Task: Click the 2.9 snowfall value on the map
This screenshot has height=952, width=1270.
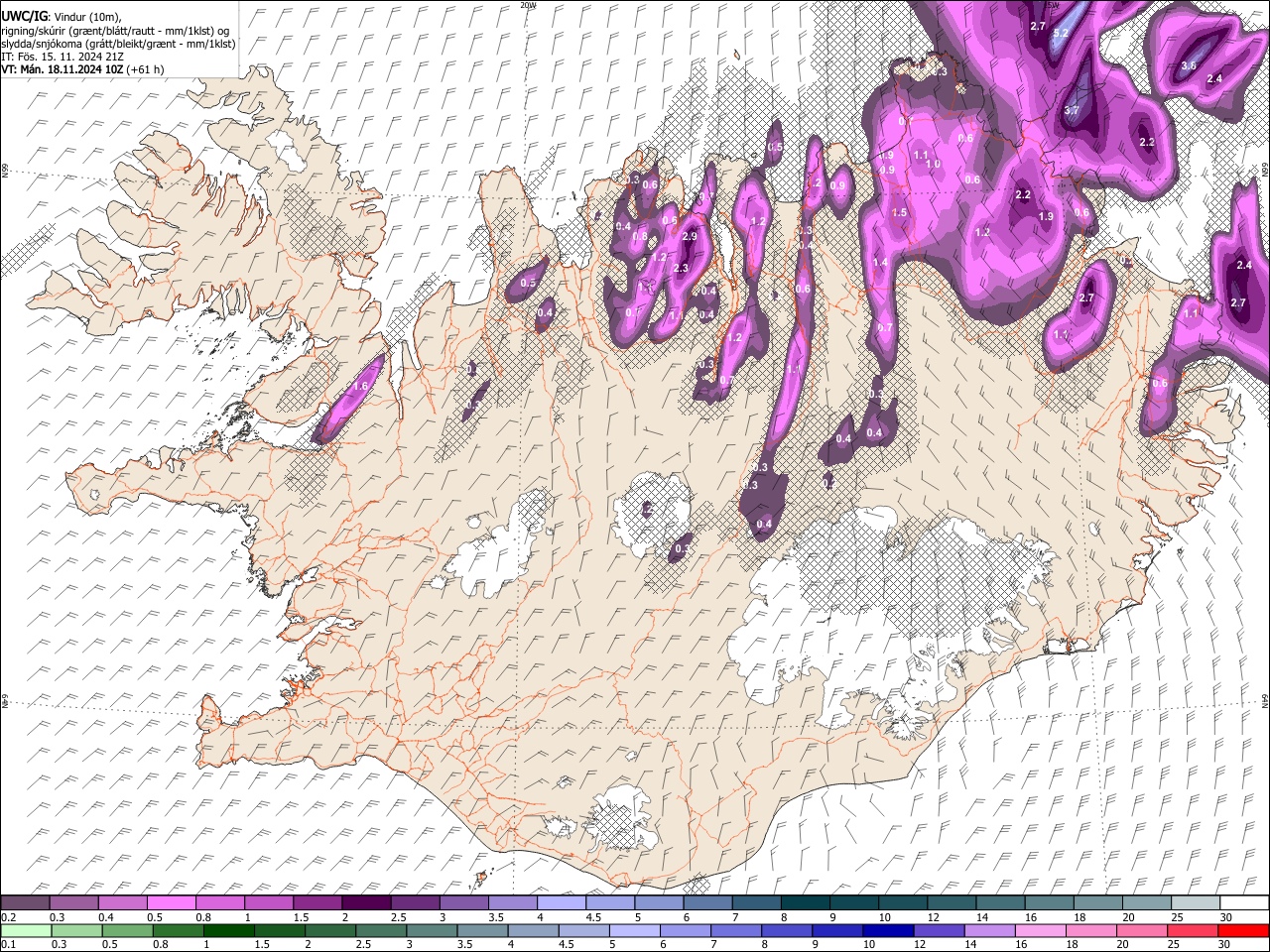Action: click(690, 236)
